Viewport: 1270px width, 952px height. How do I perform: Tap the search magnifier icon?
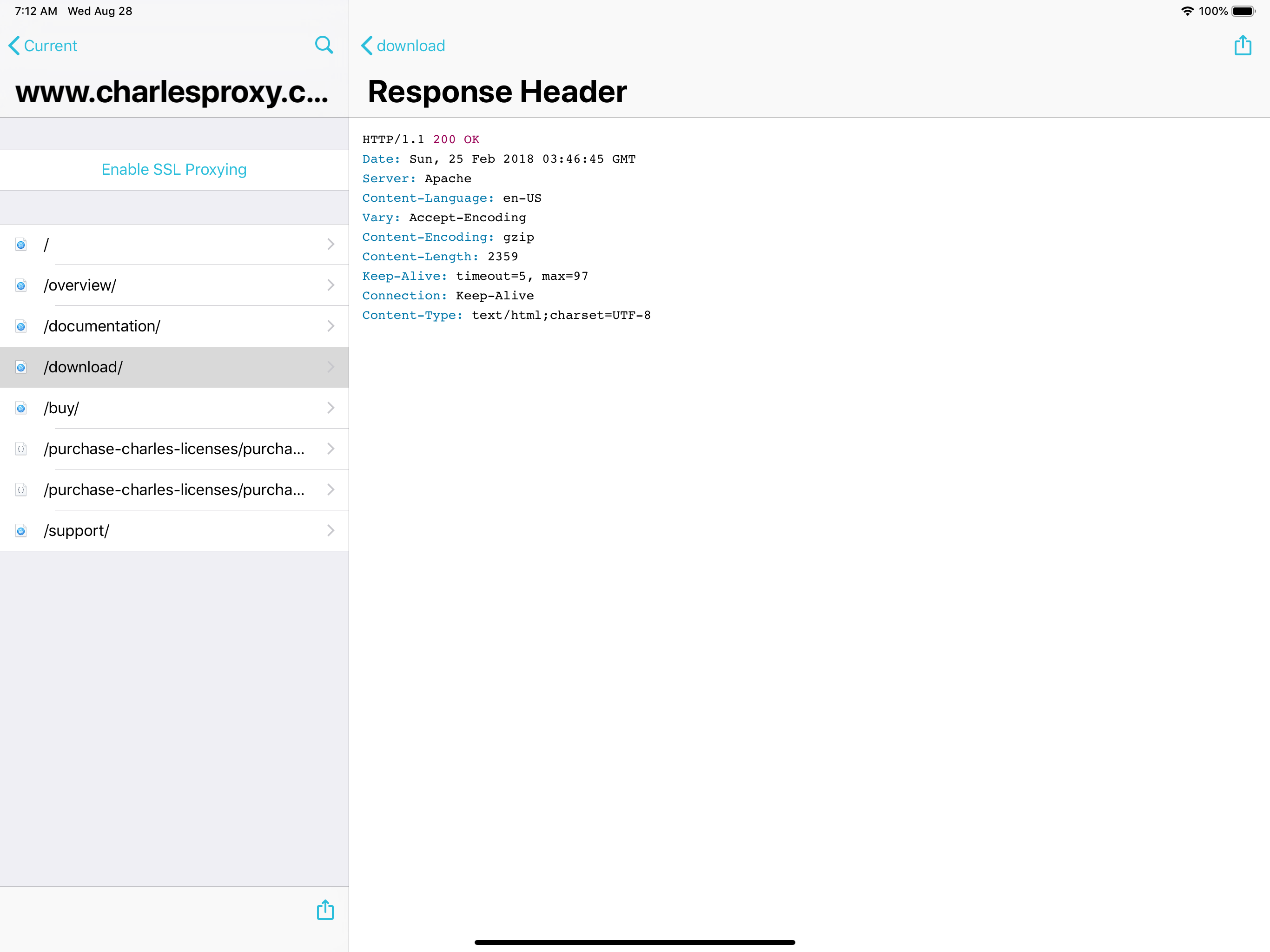324,45
